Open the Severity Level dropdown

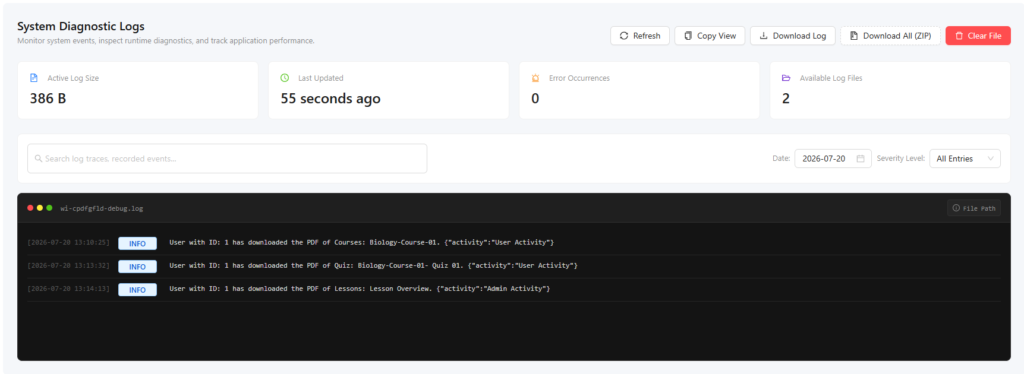965,159
